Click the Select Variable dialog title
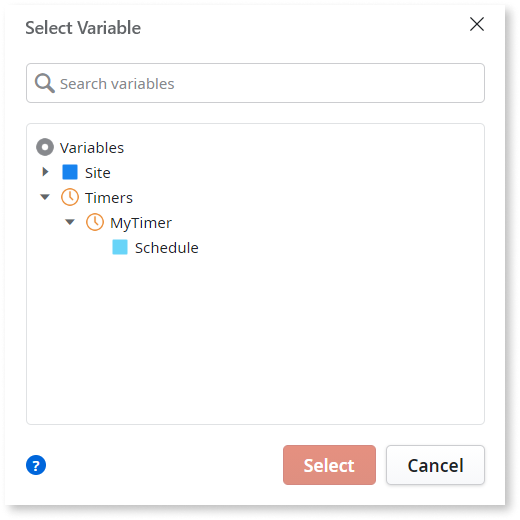 tap(83, 27)
